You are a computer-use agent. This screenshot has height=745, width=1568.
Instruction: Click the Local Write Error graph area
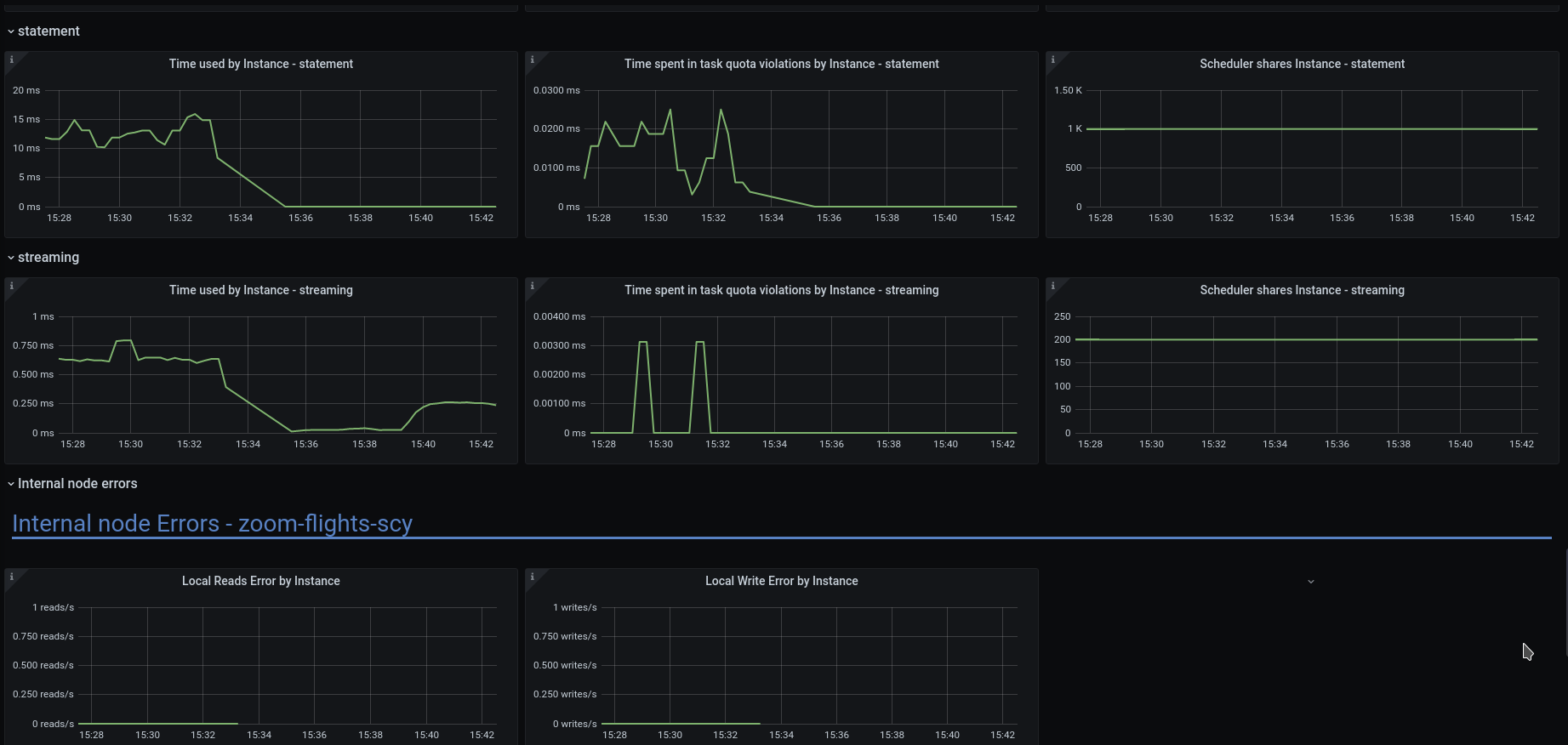[x=809, y=665]
